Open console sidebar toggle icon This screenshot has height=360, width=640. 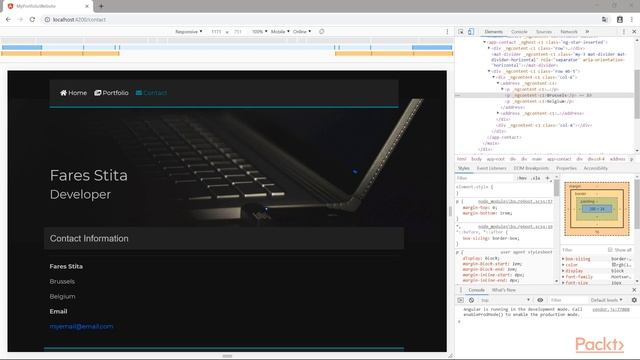tap(460, 300)
